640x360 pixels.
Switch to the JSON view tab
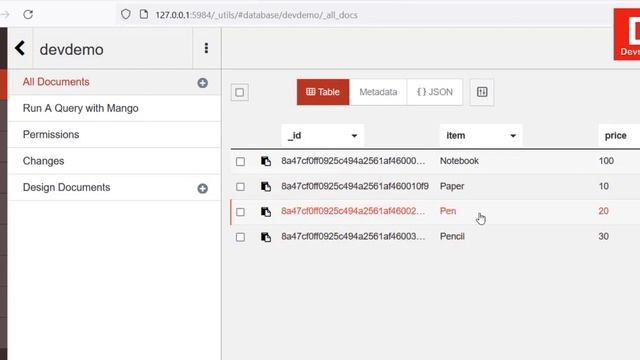[x=435, y=92]
